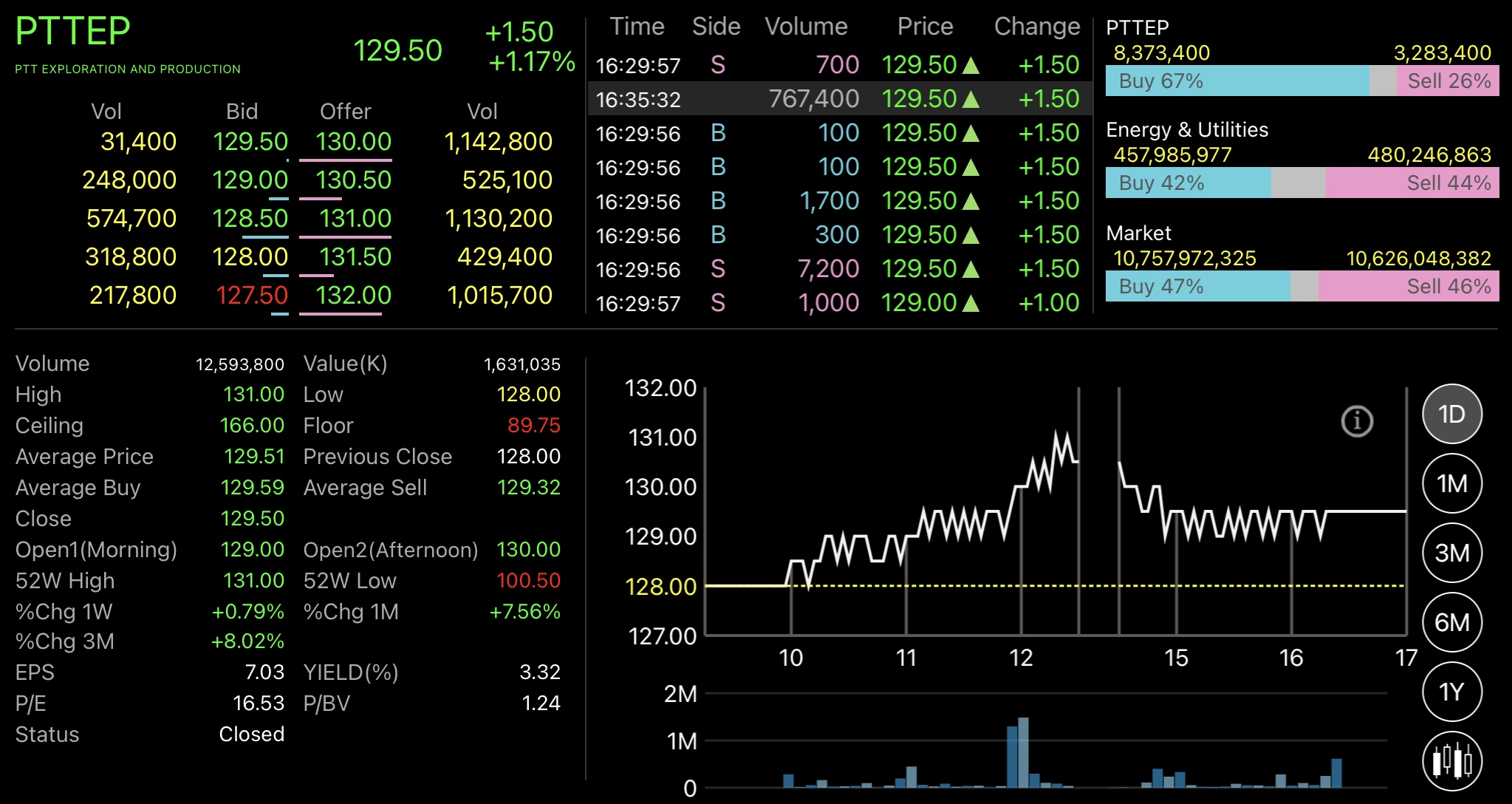Select offer price 130.50
Screen dimensions: 1512x804
click(x=353, y=180)
